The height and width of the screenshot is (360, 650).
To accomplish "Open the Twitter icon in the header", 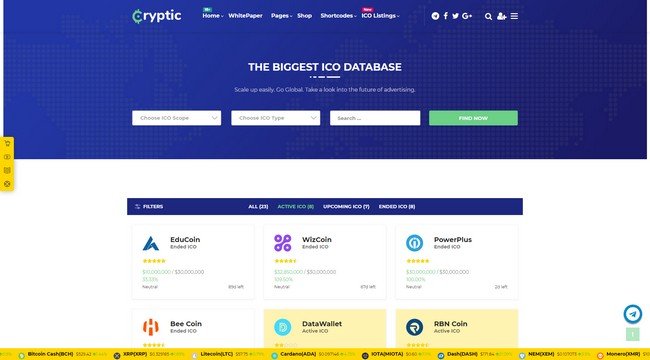I will (456, 16).
